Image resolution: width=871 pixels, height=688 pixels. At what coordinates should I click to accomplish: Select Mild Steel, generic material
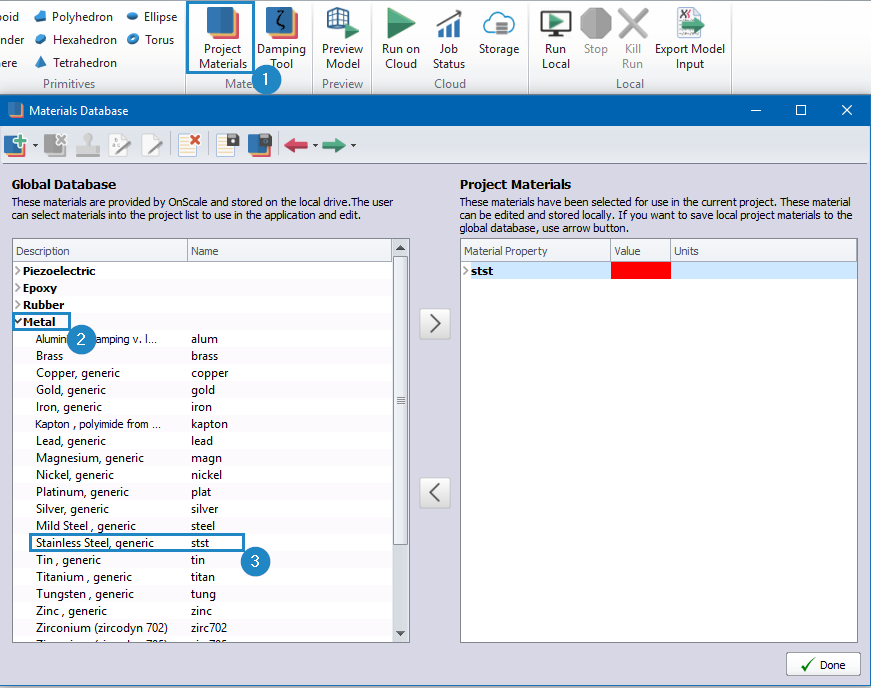pyautogui.click(x=203, y=525)
